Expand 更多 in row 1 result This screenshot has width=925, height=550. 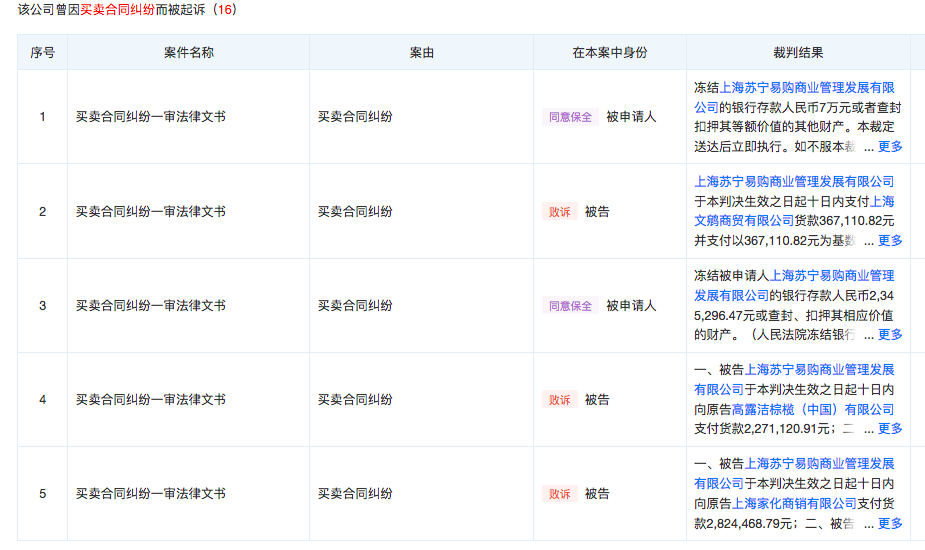point(890,146)
